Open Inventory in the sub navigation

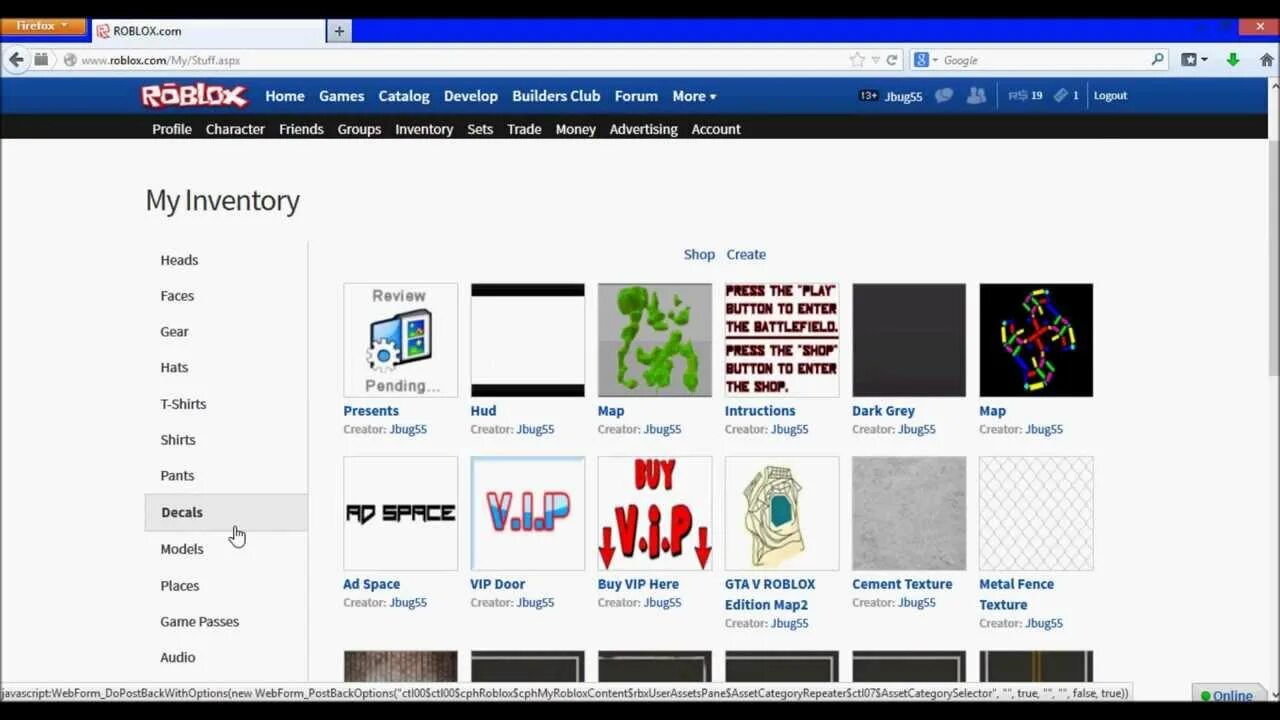click(x=424, y=129)
